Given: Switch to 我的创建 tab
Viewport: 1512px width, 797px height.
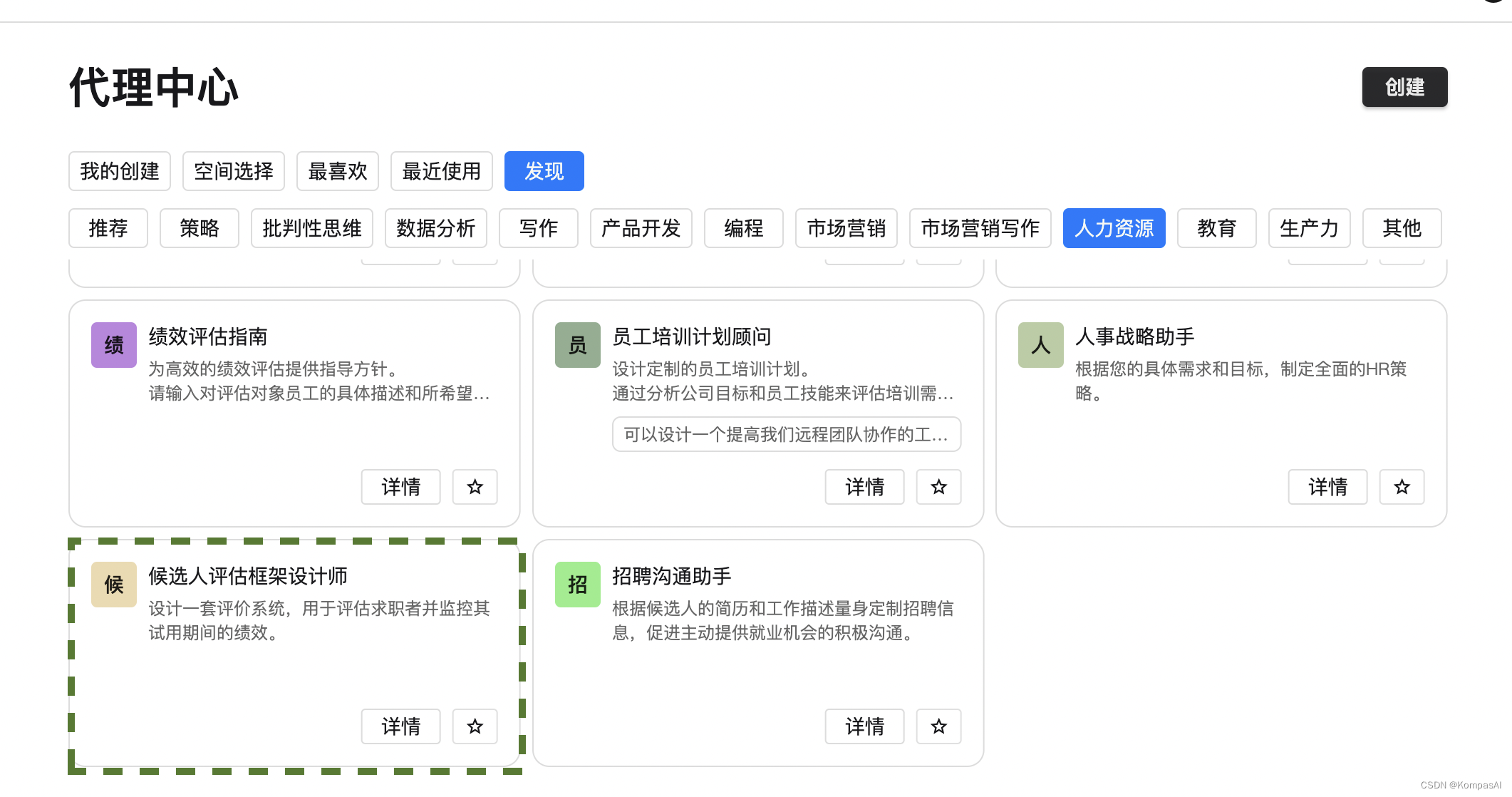Looking at the screenshot, I should [120, 171].
